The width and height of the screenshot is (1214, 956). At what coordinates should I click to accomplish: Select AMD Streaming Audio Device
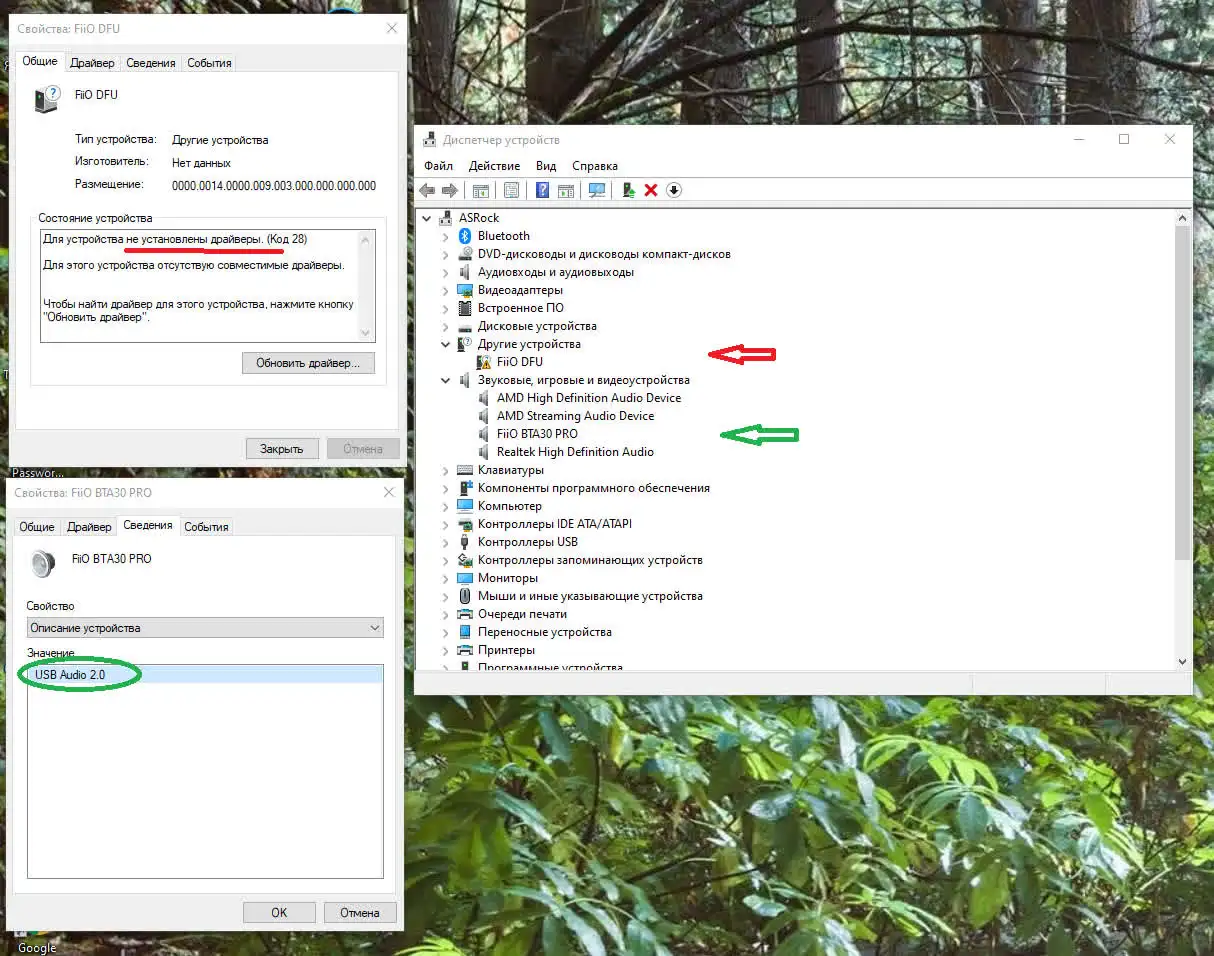pos(575,416)
